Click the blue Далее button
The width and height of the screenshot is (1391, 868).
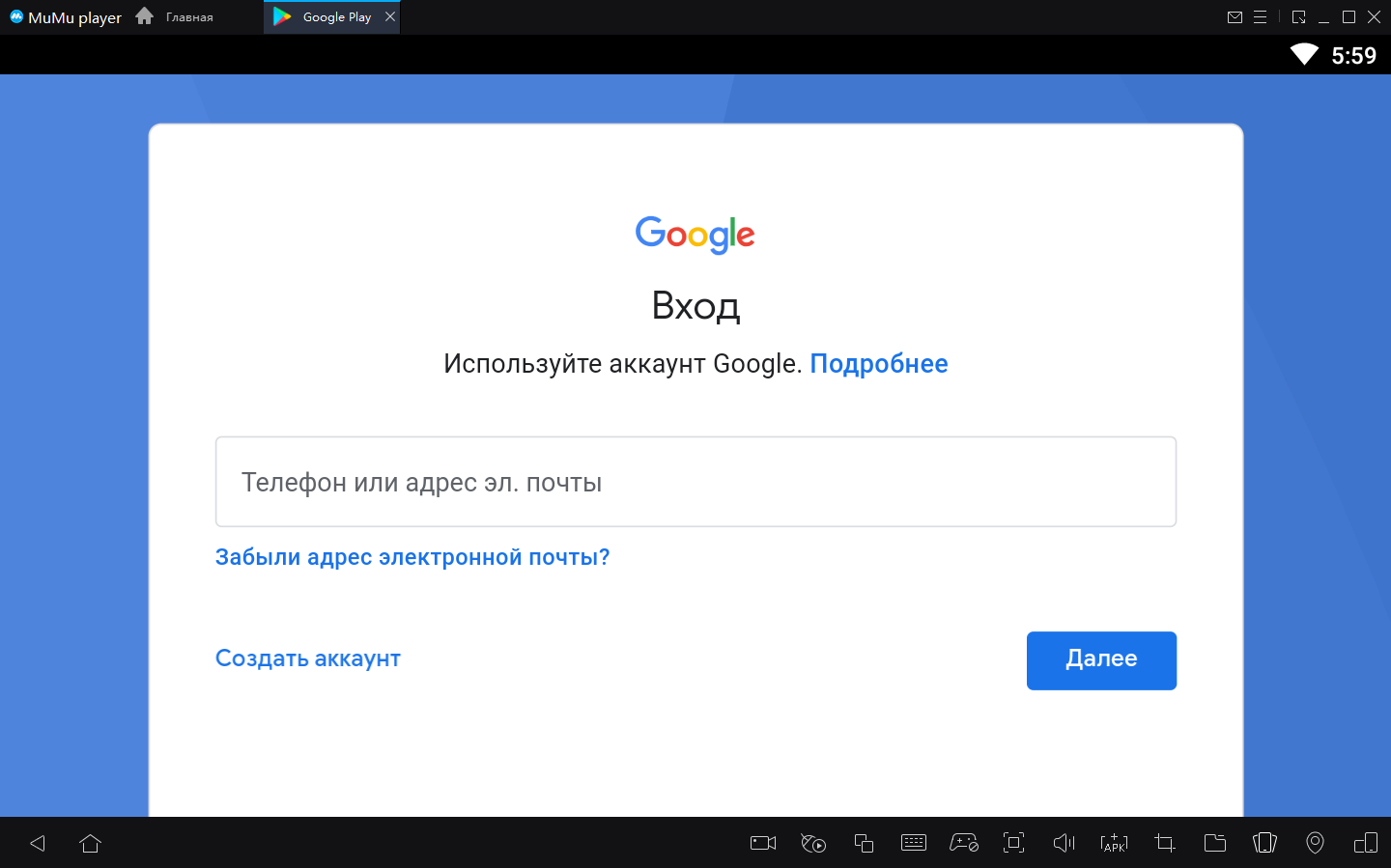coord(1101,660)
